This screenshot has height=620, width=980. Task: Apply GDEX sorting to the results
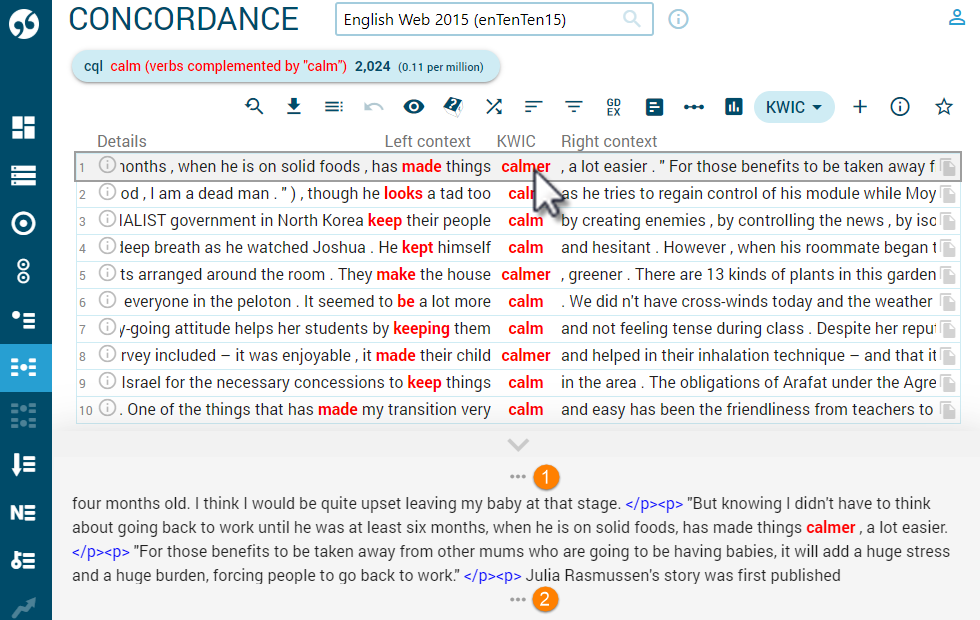pos(613,107)
